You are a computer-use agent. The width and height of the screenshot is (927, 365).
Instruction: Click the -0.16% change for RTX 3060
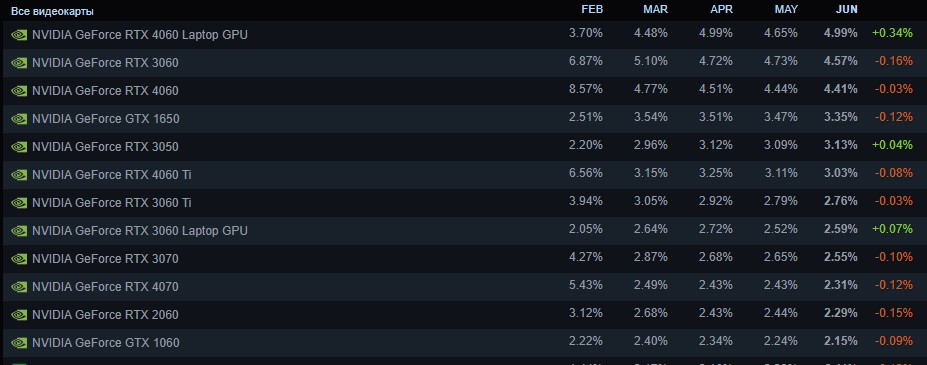[893, 62]
